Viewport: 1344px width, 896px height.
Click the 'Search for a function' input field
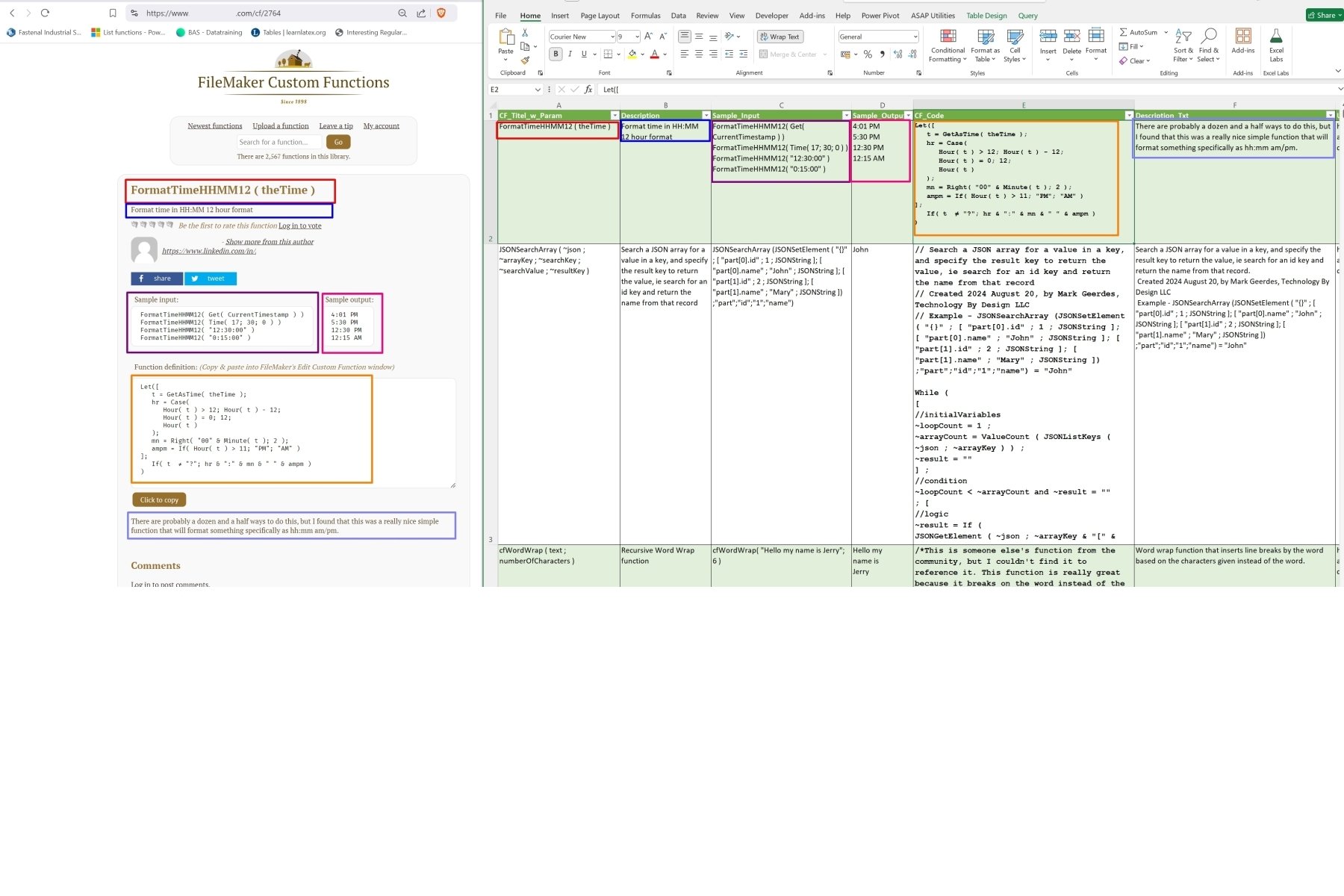[279, 142]
